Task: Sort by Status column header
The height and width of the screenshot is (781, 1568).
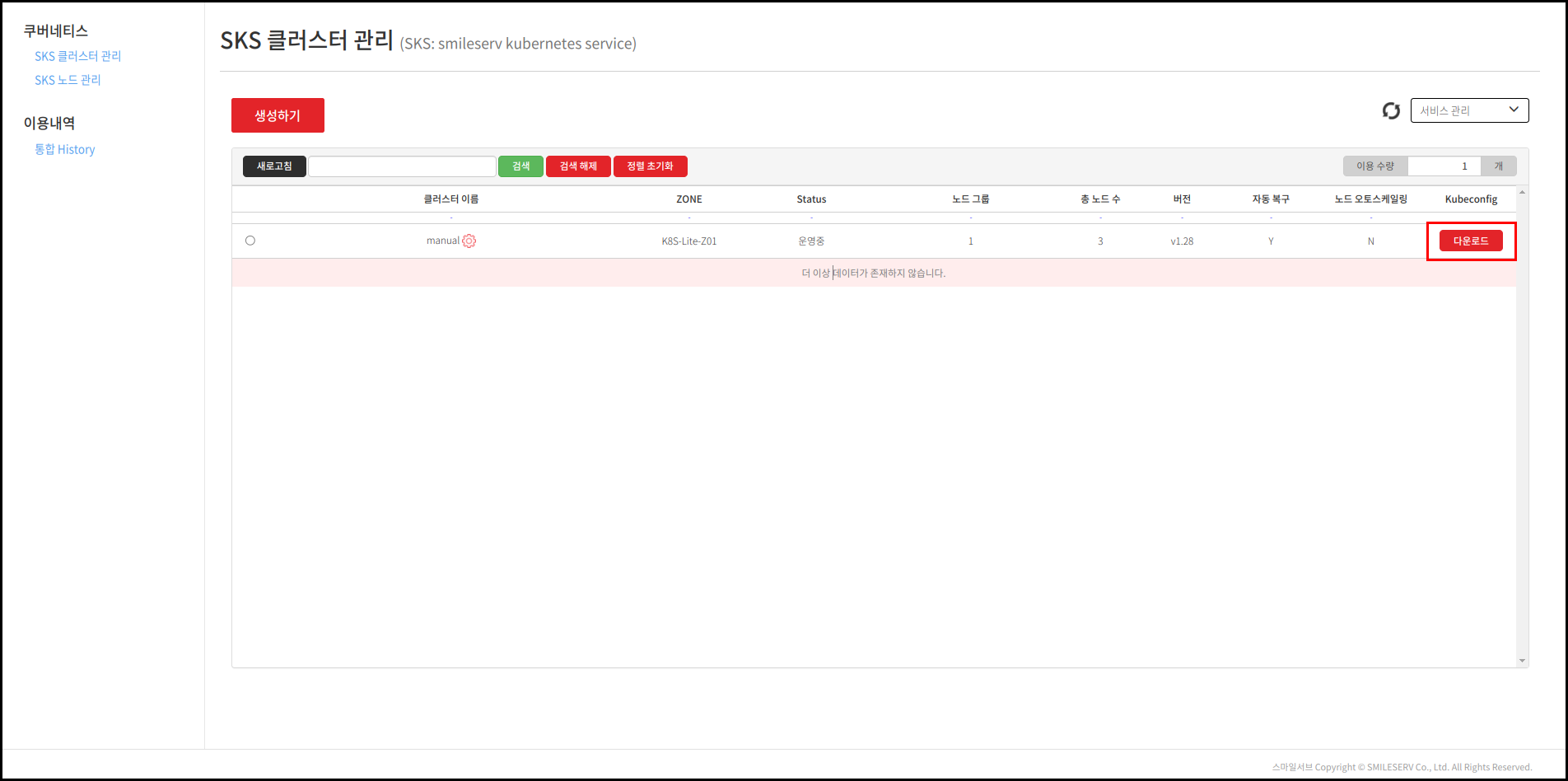Action: point(811,199)
